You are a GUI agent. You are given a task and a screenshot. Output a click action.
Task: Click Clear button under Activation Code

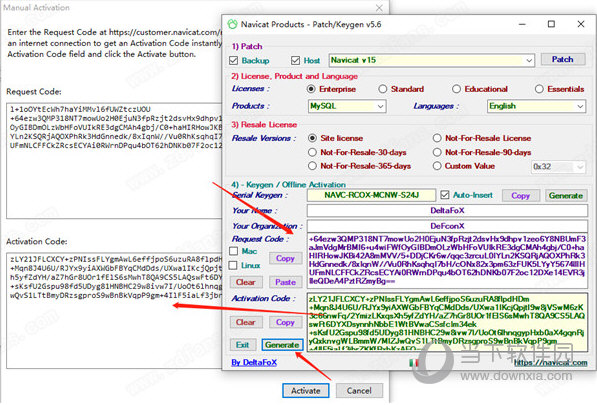pyautogui.click(x=246, y=322)
